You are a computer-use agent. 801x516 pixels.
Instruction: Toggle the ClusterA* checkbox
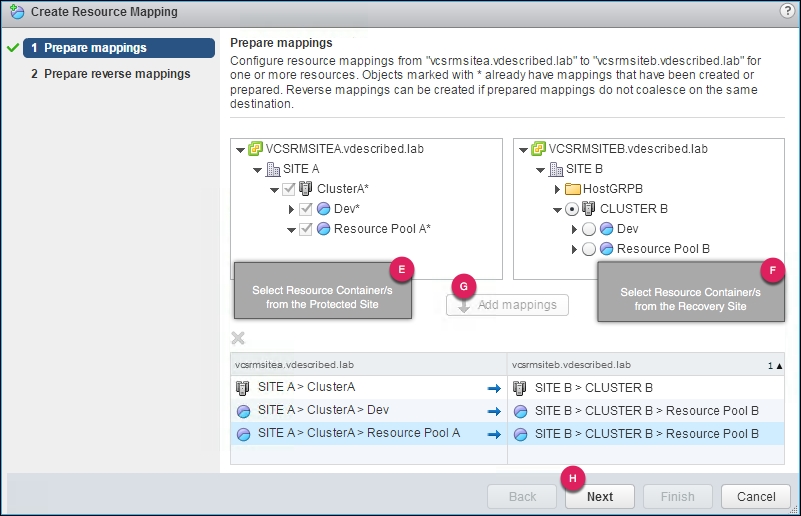289,189
